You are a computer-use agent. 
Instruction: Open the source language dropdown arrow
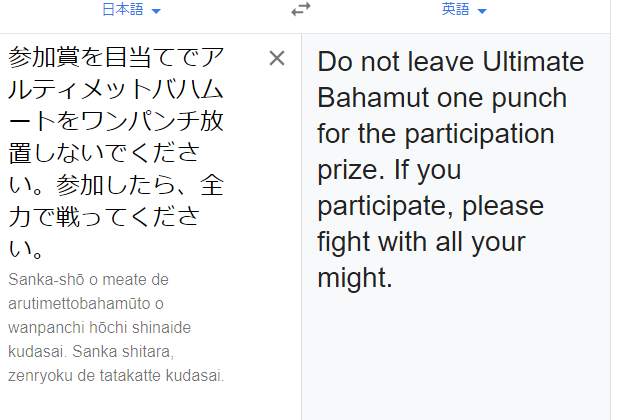pyautogui.click(x=156, y=11)
